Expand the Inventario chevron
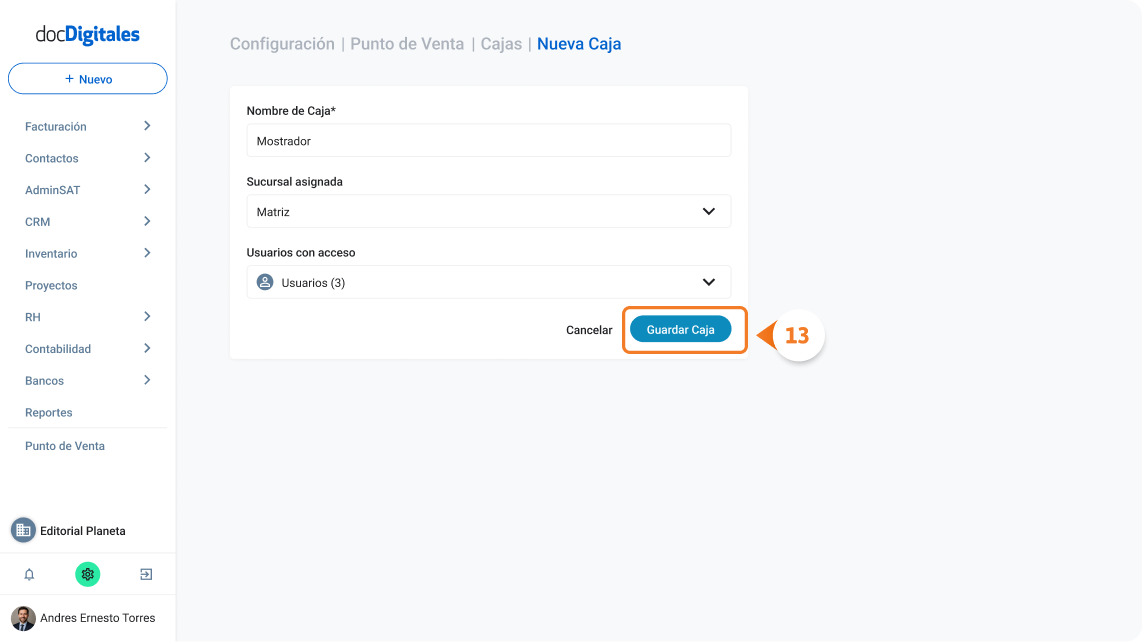This screenshot has height=642, width=1142. coord(147,253)
